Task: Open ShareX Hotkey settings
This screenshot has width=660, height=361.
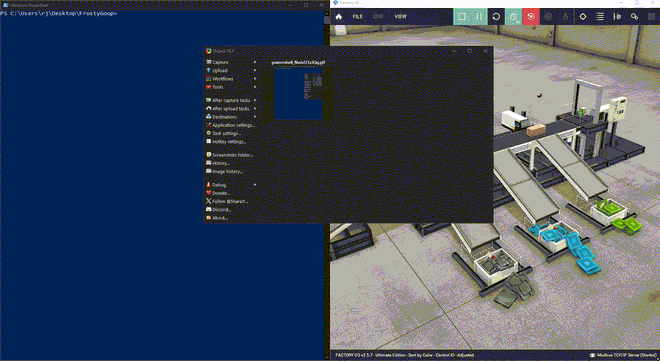Action: tap(230, 141)
